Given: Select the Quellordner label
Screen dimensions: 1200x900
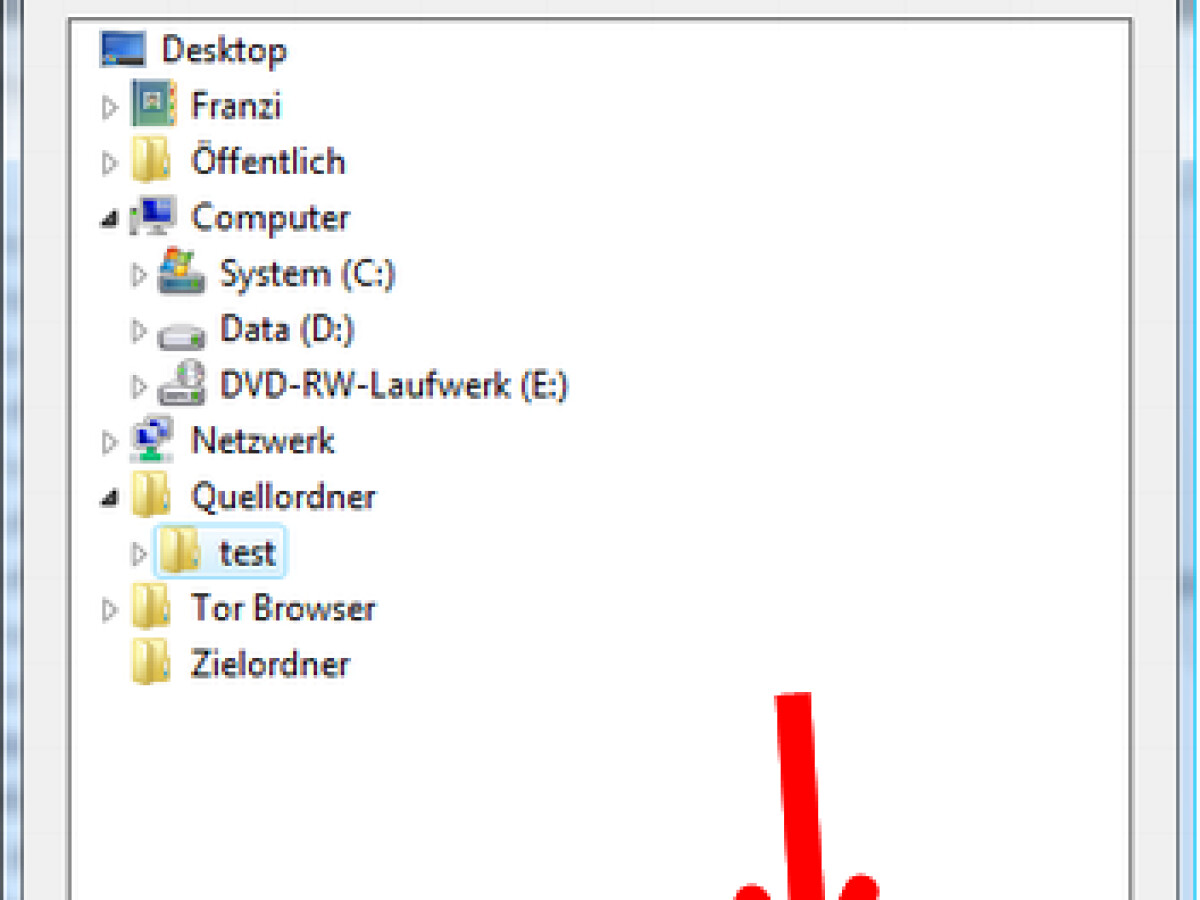Looking at the screenshot, I should (x=284, y=496).
